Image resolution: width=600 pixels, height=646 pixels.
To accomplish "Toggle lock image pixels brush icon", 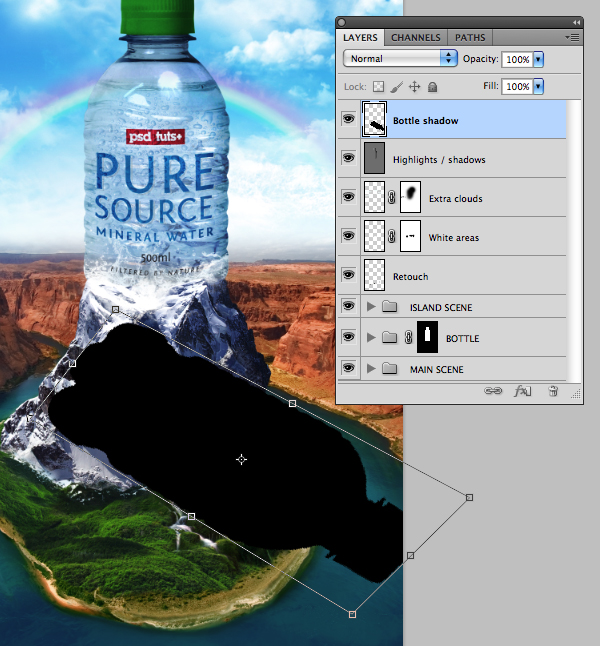I will pos(396,87).
